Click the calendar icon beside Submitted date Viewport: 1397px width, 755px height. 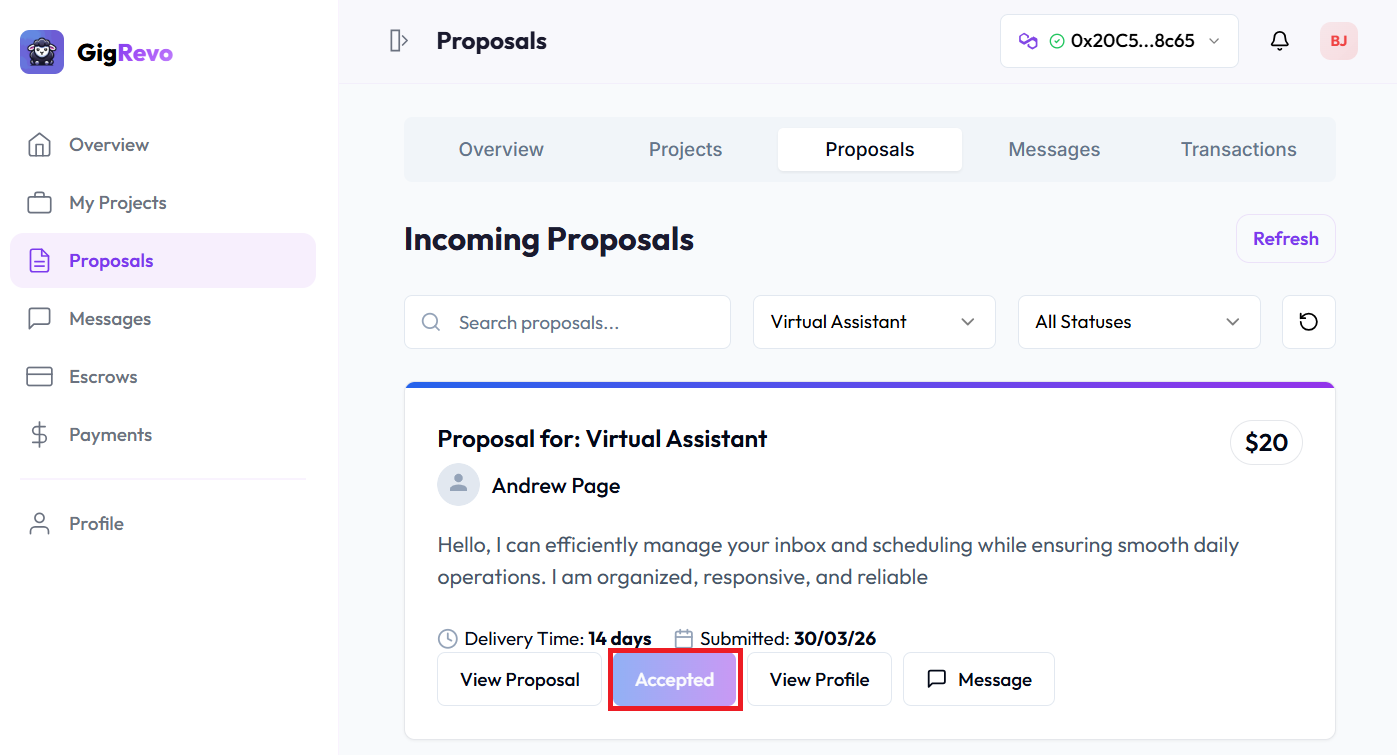[x=684, y=637]
